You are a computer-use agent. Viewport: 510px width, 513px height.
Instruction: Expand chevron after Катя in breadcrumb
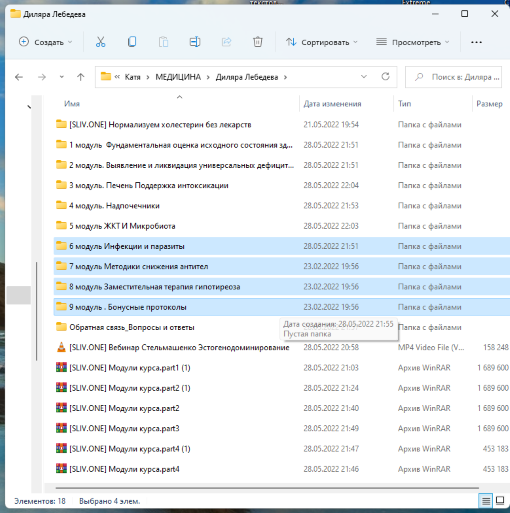point(148,77)
